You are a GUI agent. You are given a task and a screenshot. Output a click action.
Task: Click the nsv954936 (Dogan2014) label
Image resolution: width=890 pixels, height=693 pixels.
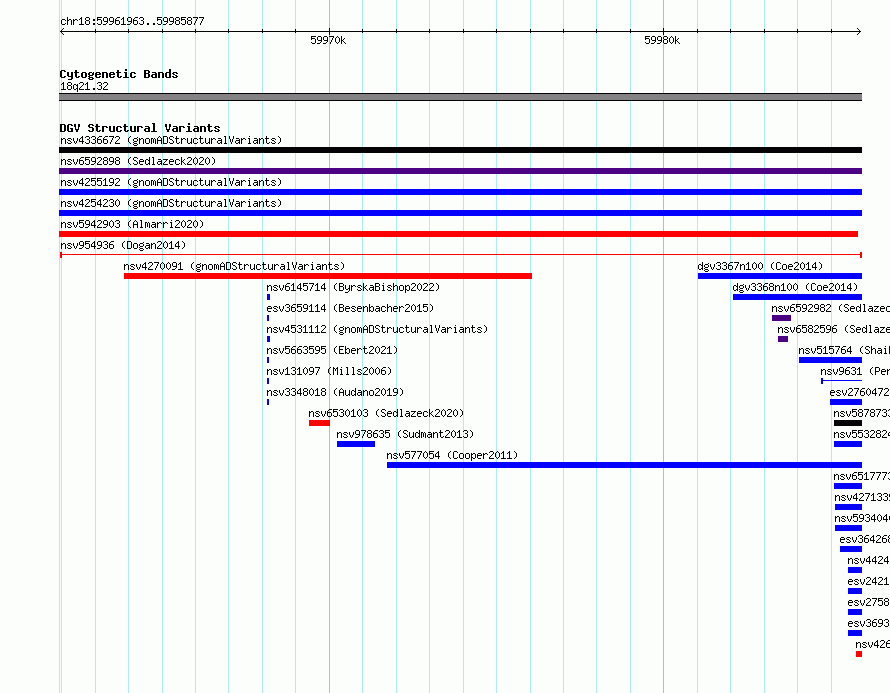[123, 245]
